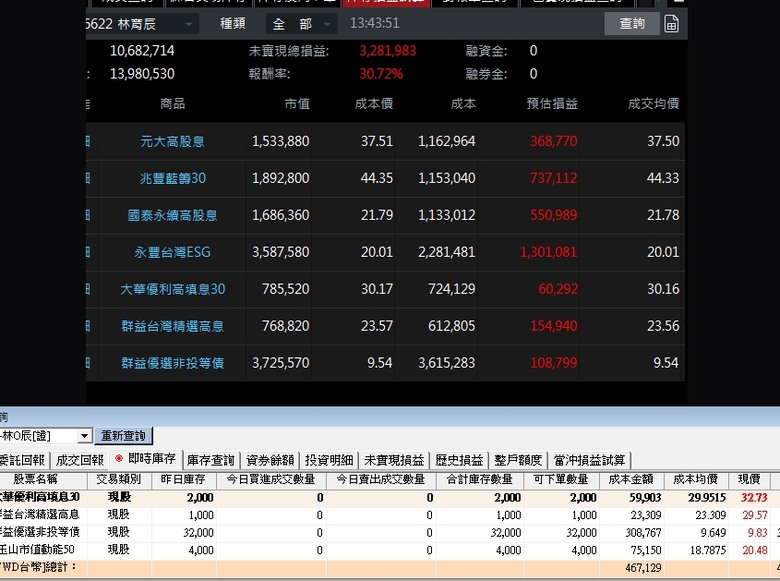
Task: Open the 未實現損益 tab
Action: [x=394, y=460]
